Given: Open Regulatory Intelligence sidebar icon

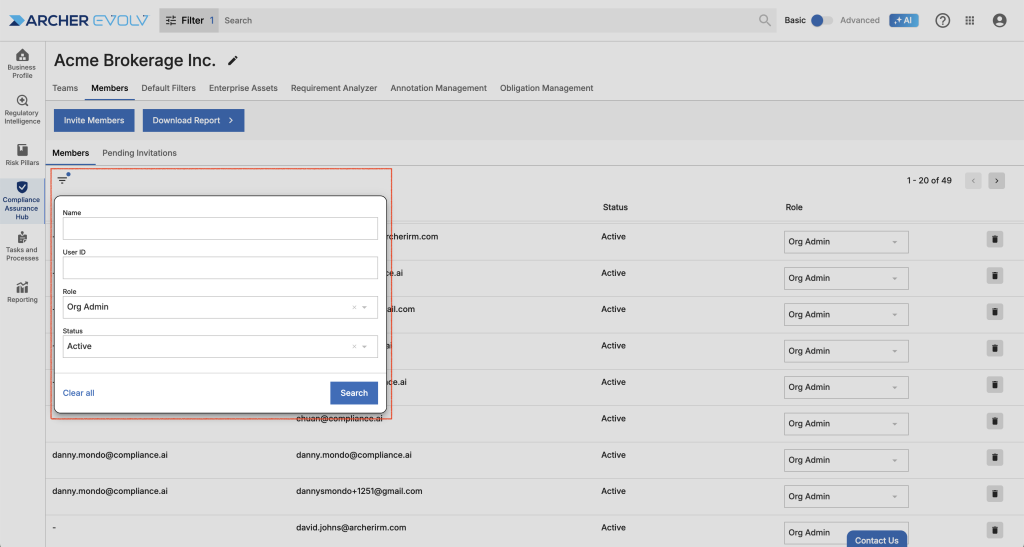Looking at the screenshot, I should (22, 109).
